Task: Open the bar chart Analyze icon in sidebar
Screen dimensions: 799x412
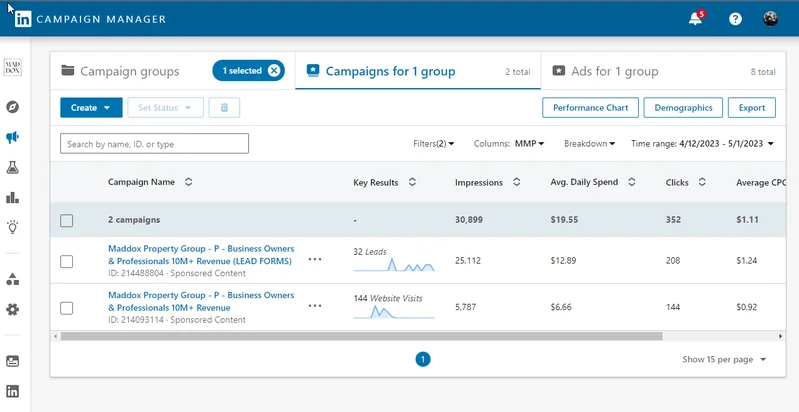Action: (x=12, y=198)
